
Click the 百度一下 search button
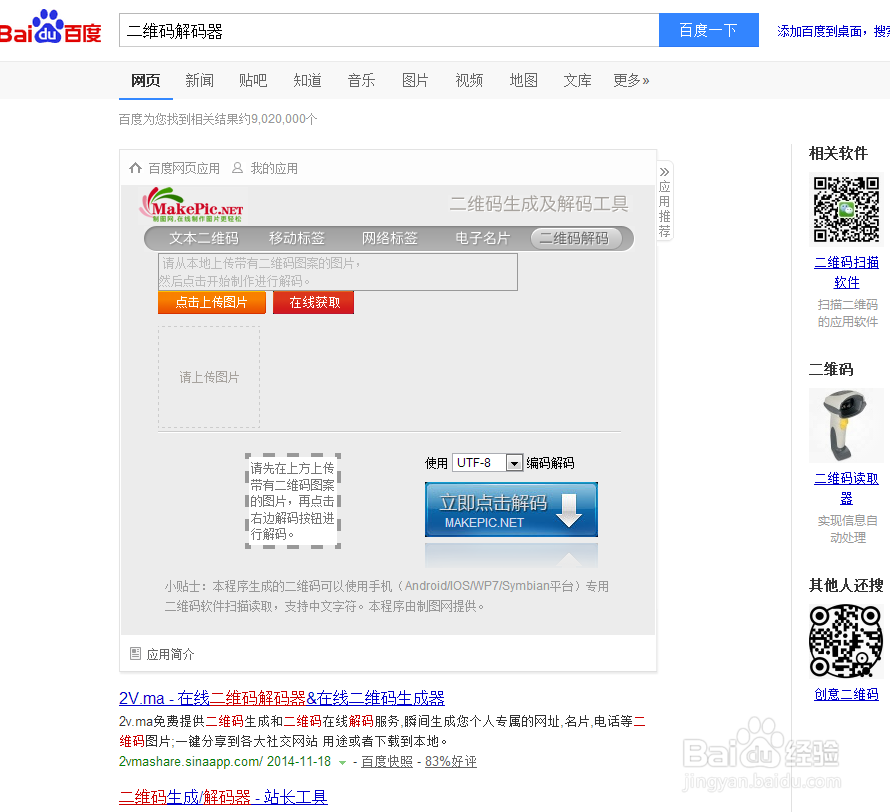(708, 30)
